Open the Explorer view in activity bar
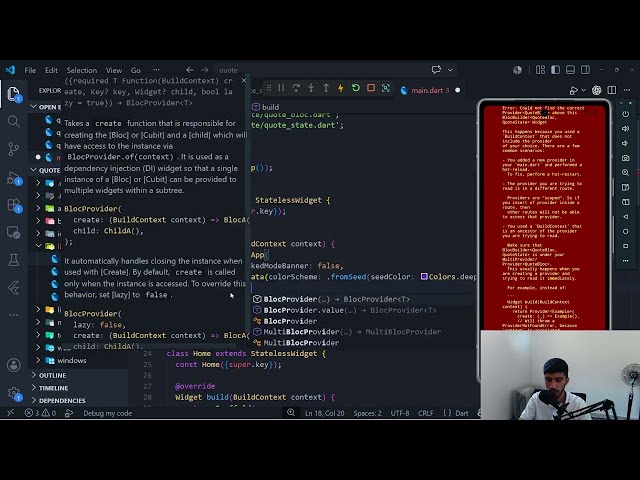 coord(13,94)
